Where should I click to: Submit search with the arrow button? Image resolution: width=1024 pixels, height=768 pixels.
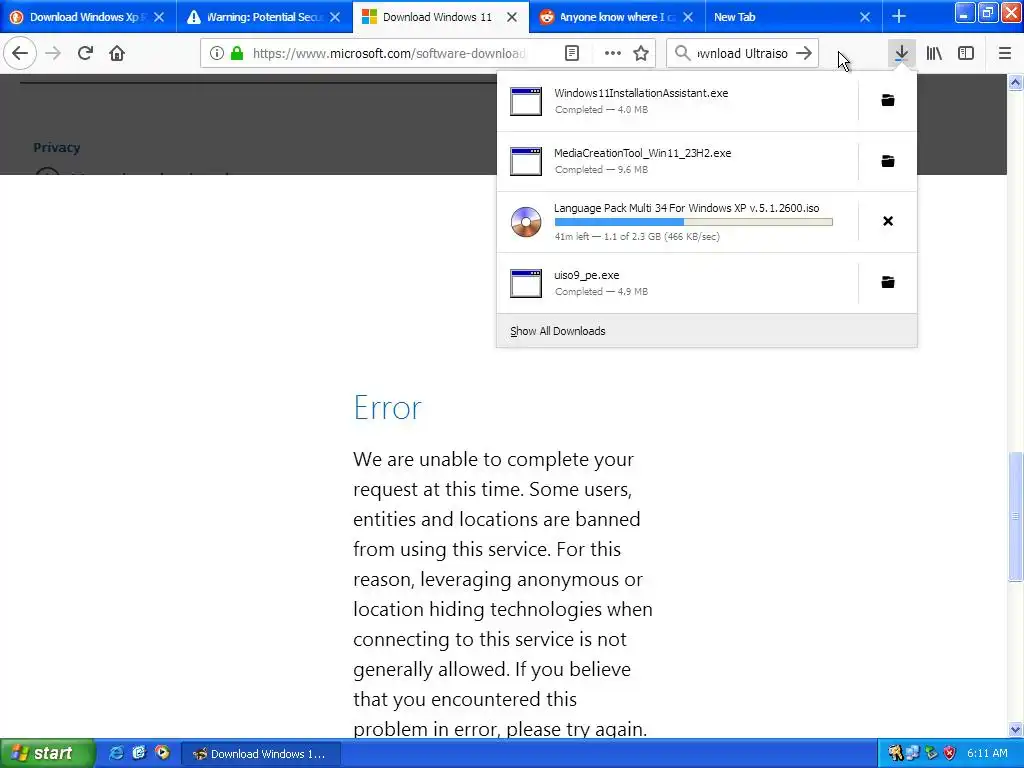[804, 53]
